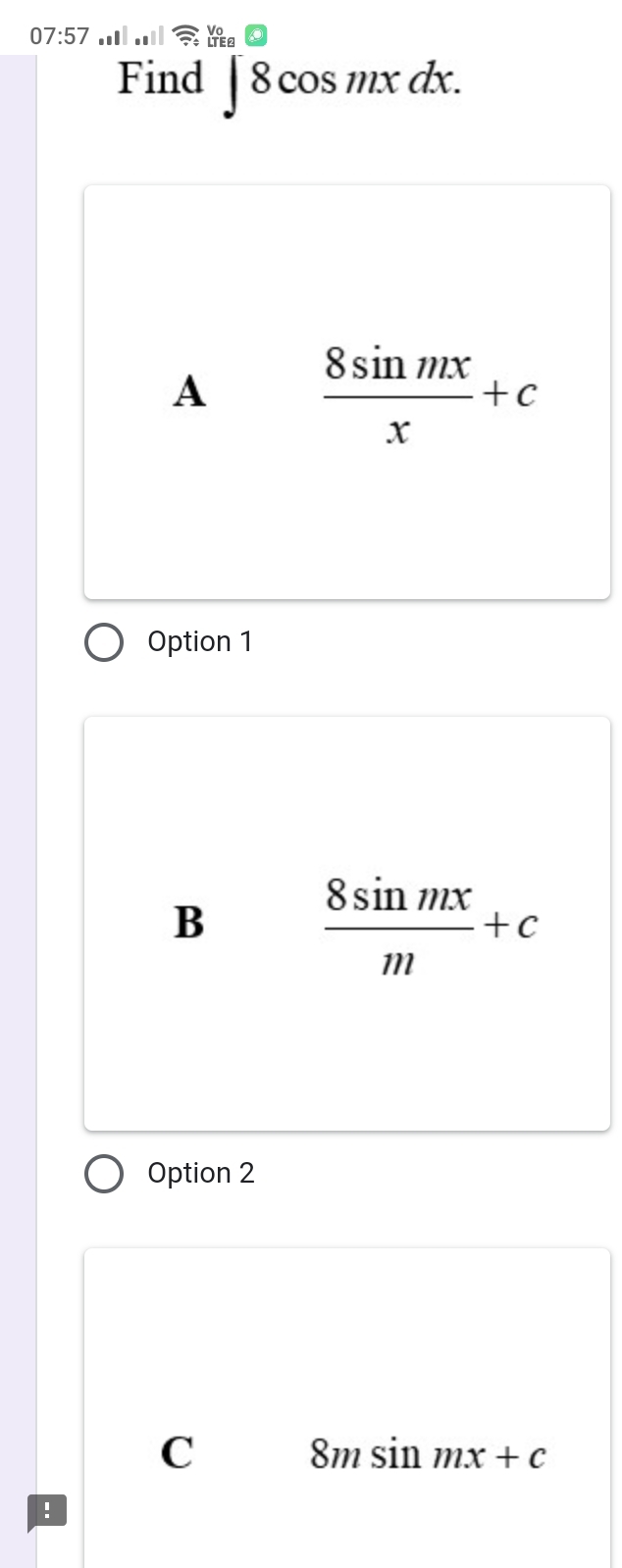Image resolution: width=622 pixels, height=1568 pixels.
Task: Tap the answer A image card
Action: pos(347,392)
